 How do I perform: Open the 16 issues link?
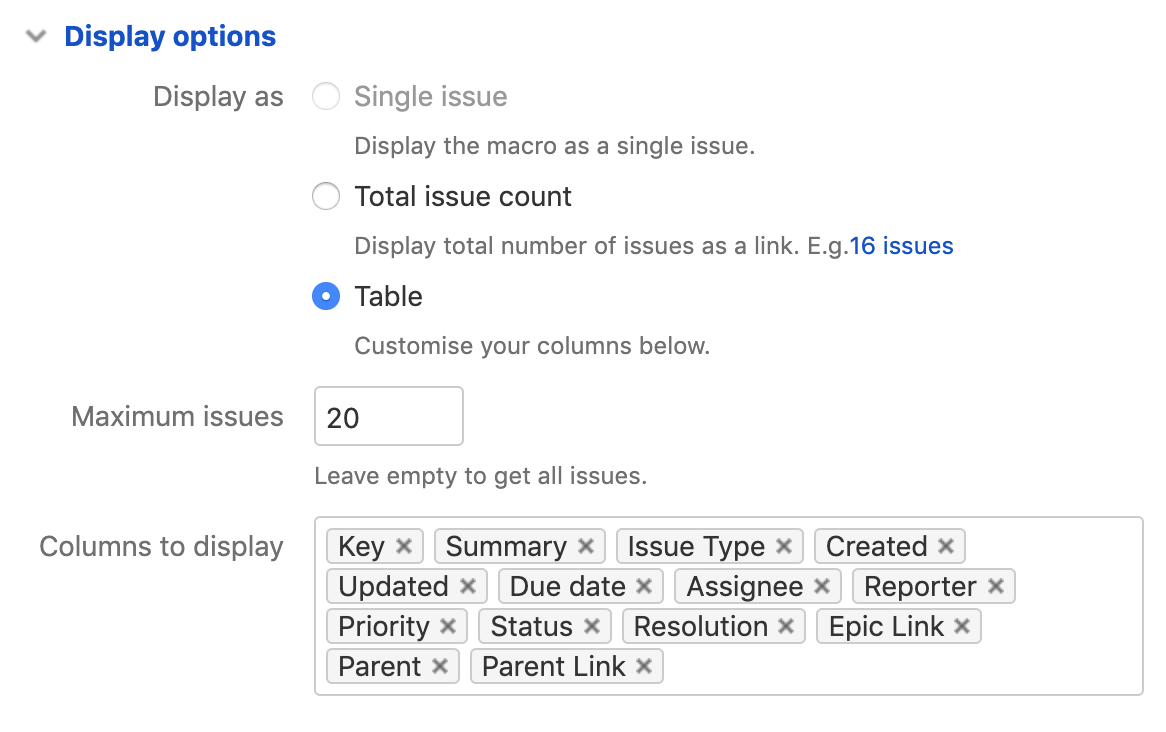(x=903, y=245)
